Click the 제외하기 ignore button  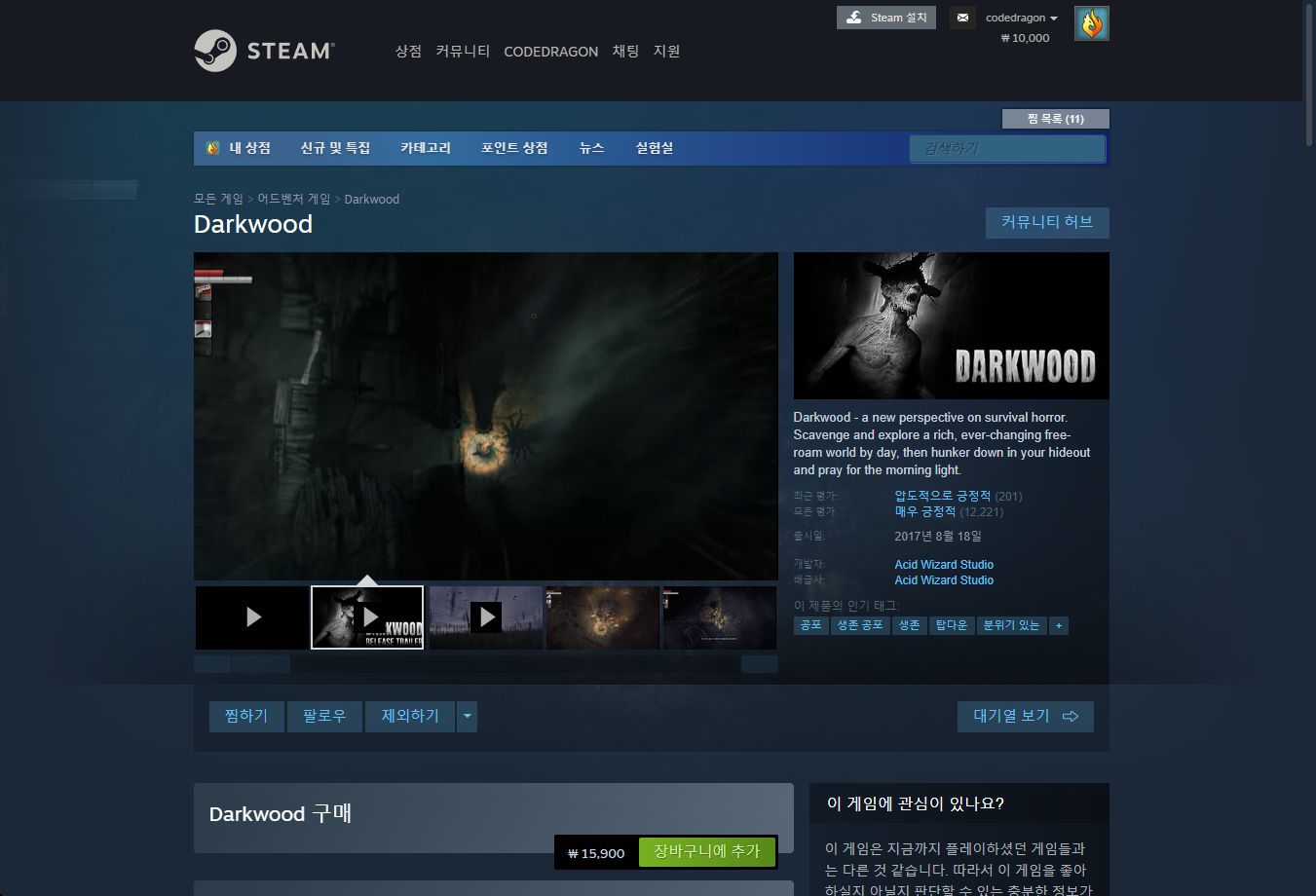click(x=410, y=717)
